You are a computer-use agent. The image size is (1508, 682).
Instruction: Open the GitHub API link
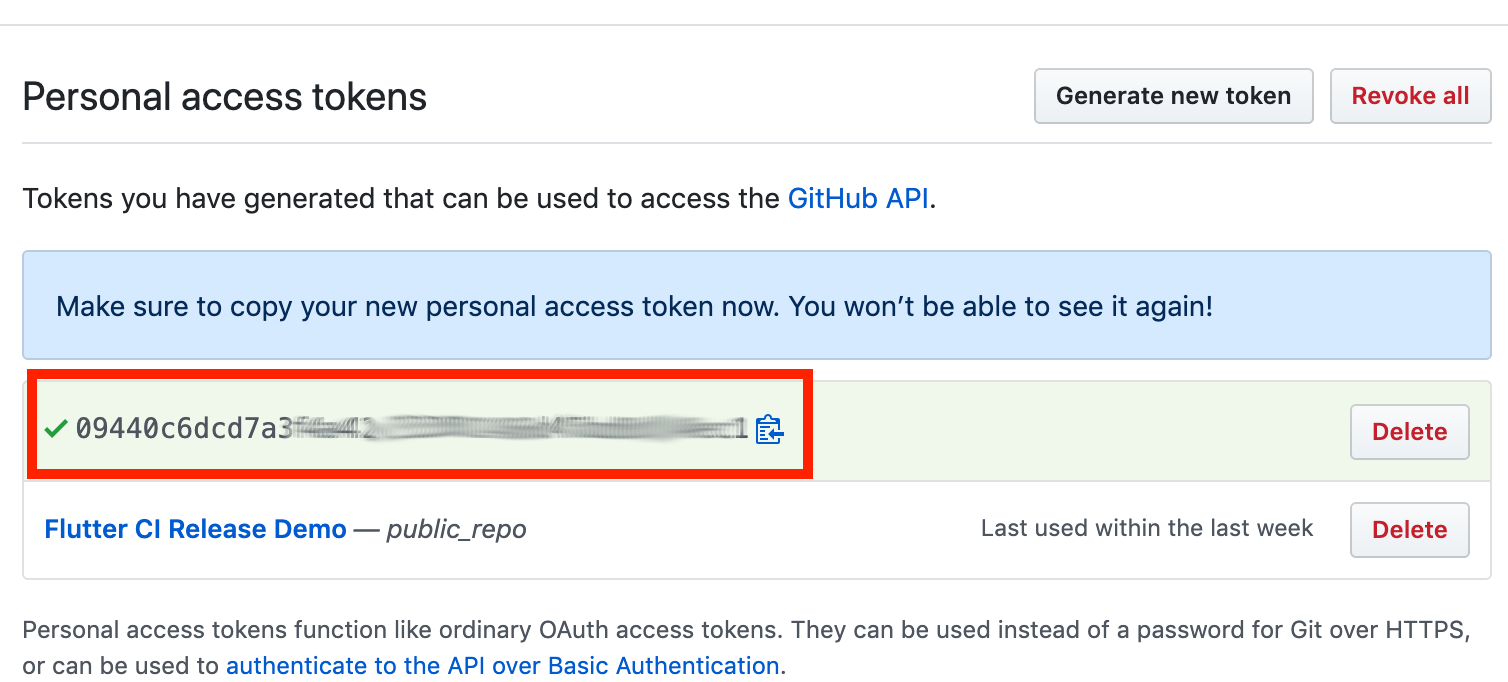point(860,198)
